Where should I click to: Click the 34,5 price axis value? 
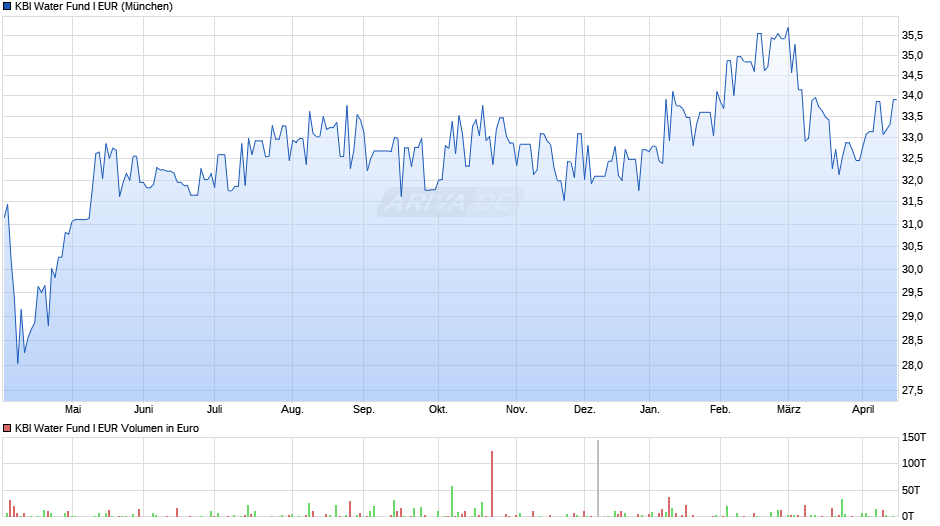pyautogui.click(x=912, y=75)
